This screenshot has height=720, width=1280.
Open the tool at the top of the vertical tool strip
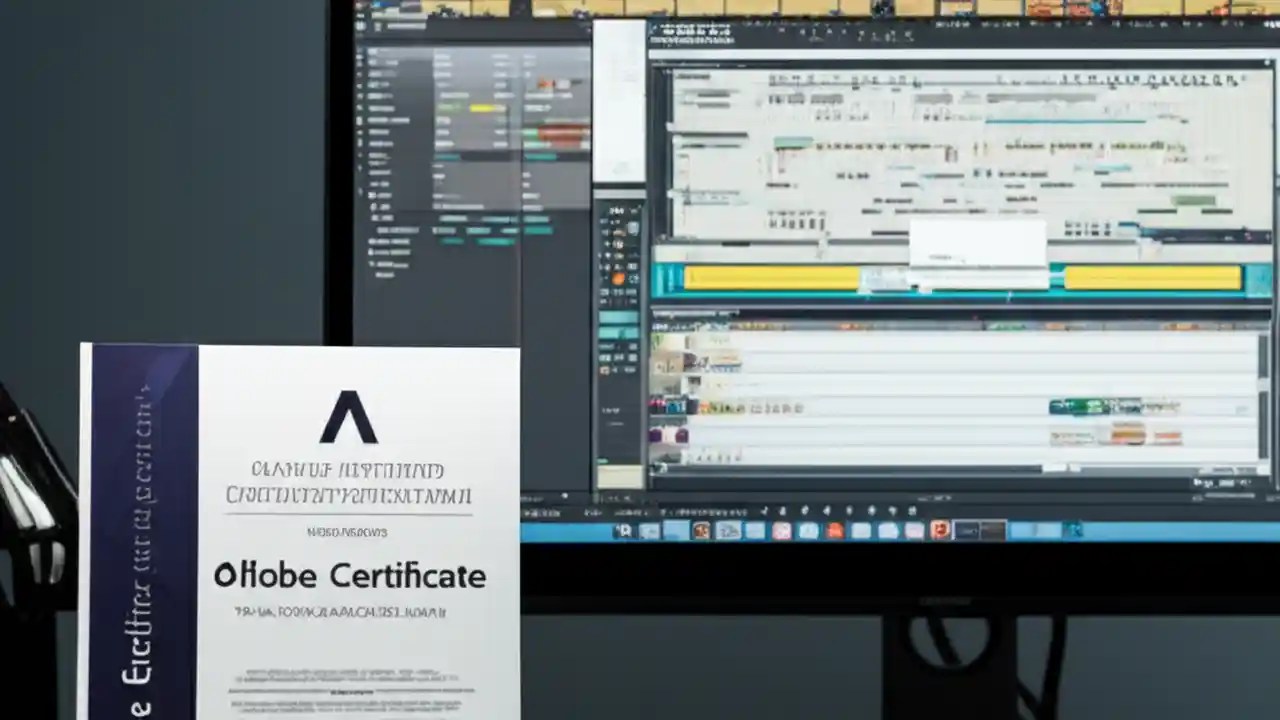617,210
